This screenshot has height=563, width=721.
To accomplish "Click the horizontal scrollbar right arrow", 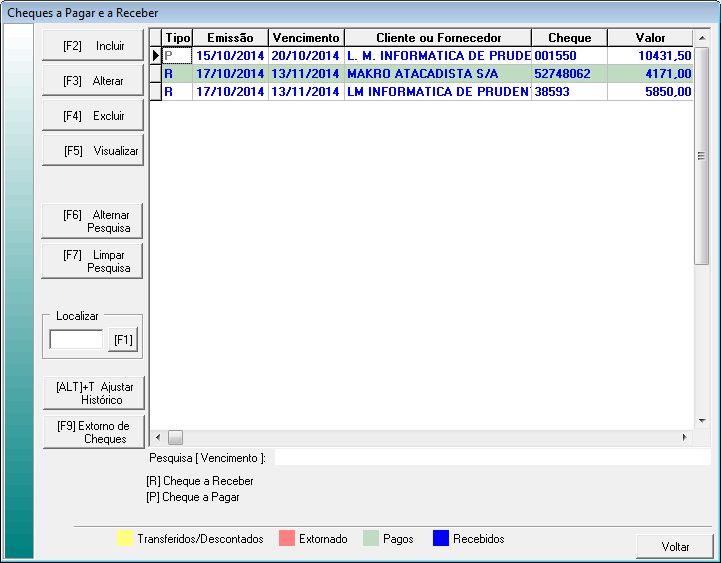I will click(x=685, y=438).
